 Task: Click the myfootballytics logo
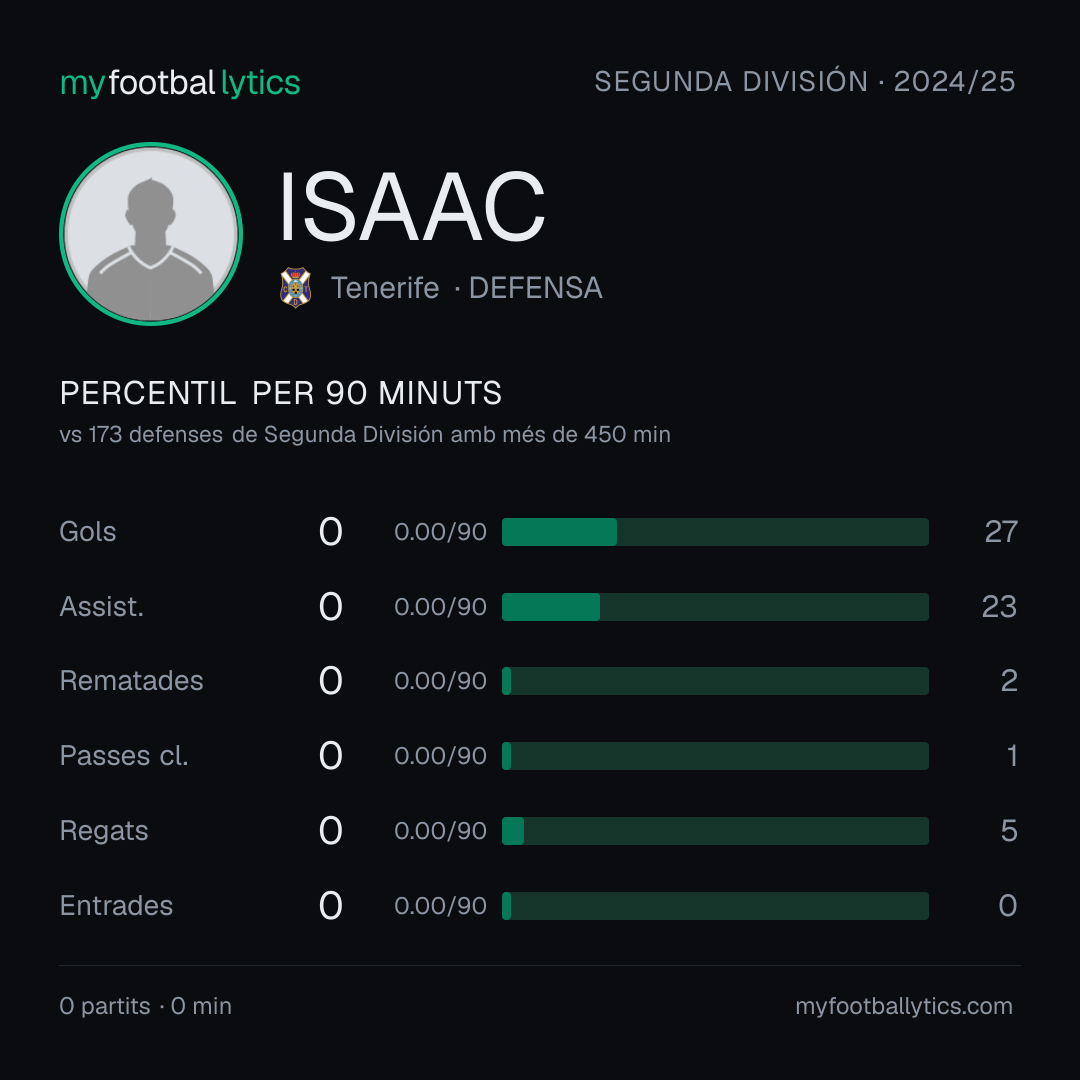tap(180, 83)
